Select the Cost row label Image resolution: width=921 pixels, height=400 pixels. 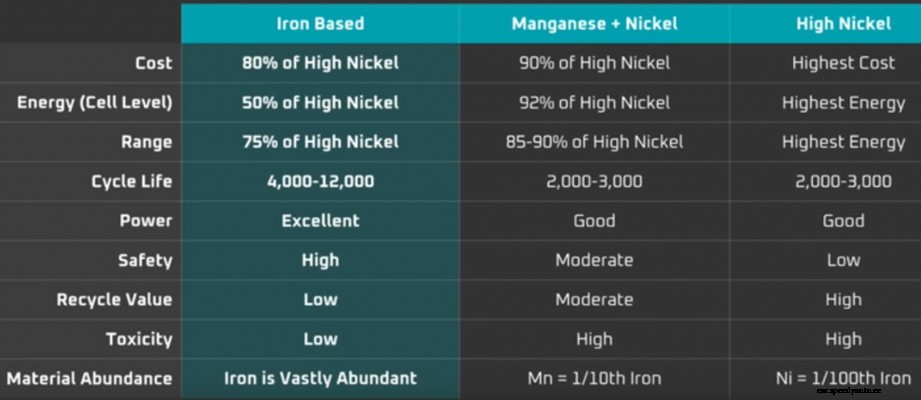click(153, 63)
